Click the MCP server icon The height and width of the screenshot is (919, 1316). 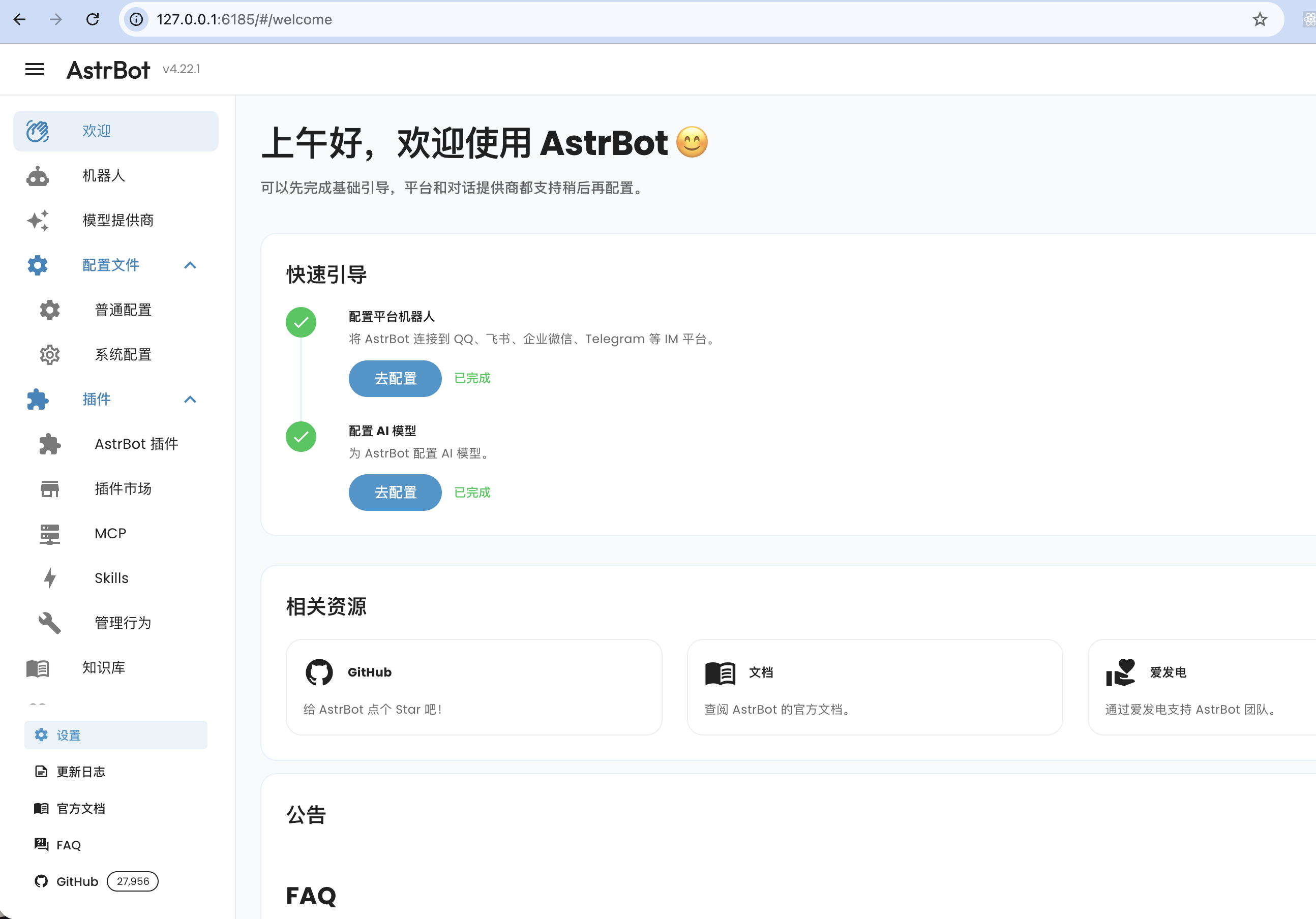click(x=50, y=533)
